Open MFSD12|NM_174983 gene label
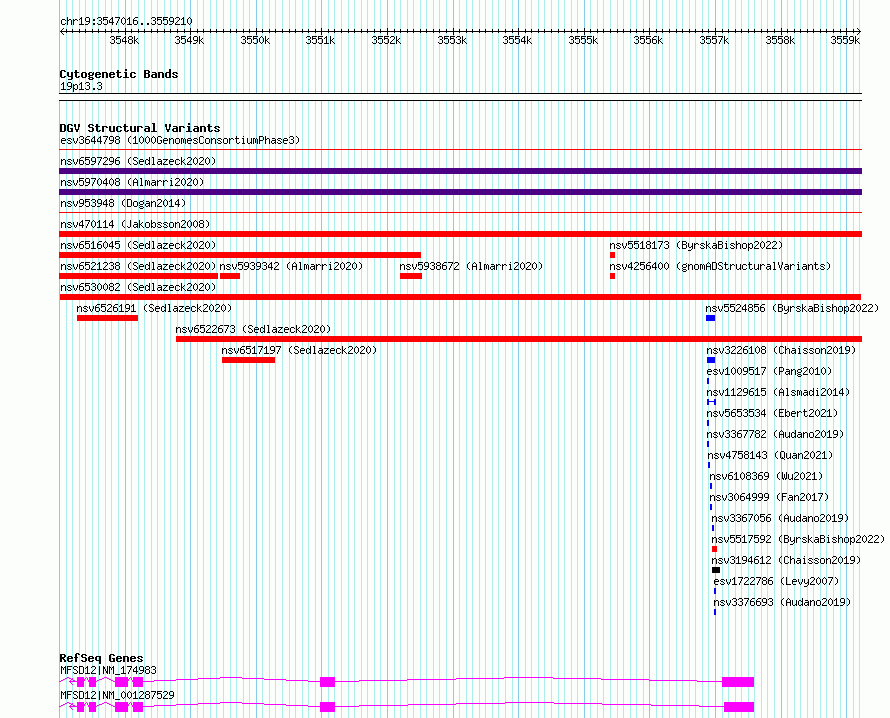 pos(108,670)
